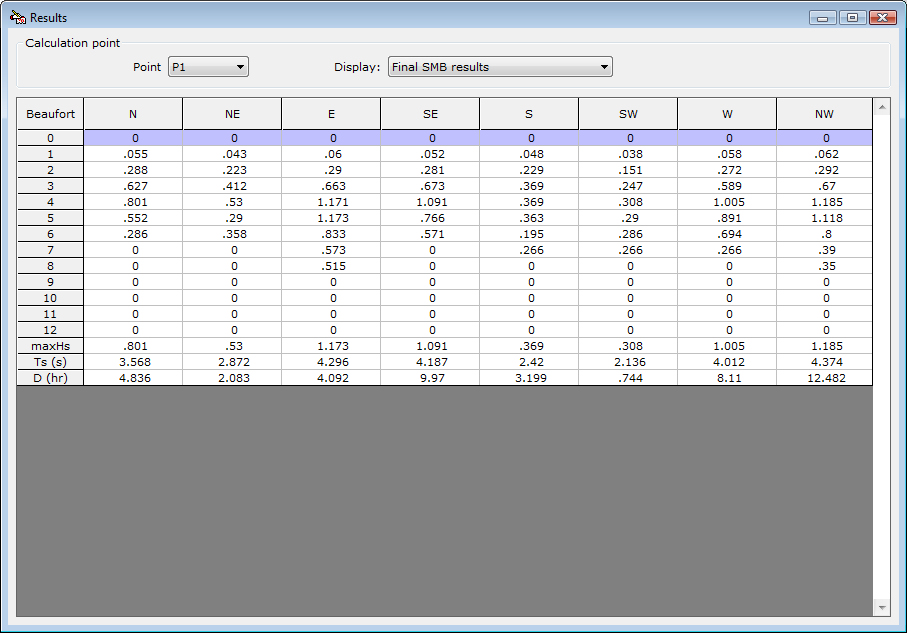The image size is (907, 633).
Task: Select the N column header
Action: (x=133, y=114)
